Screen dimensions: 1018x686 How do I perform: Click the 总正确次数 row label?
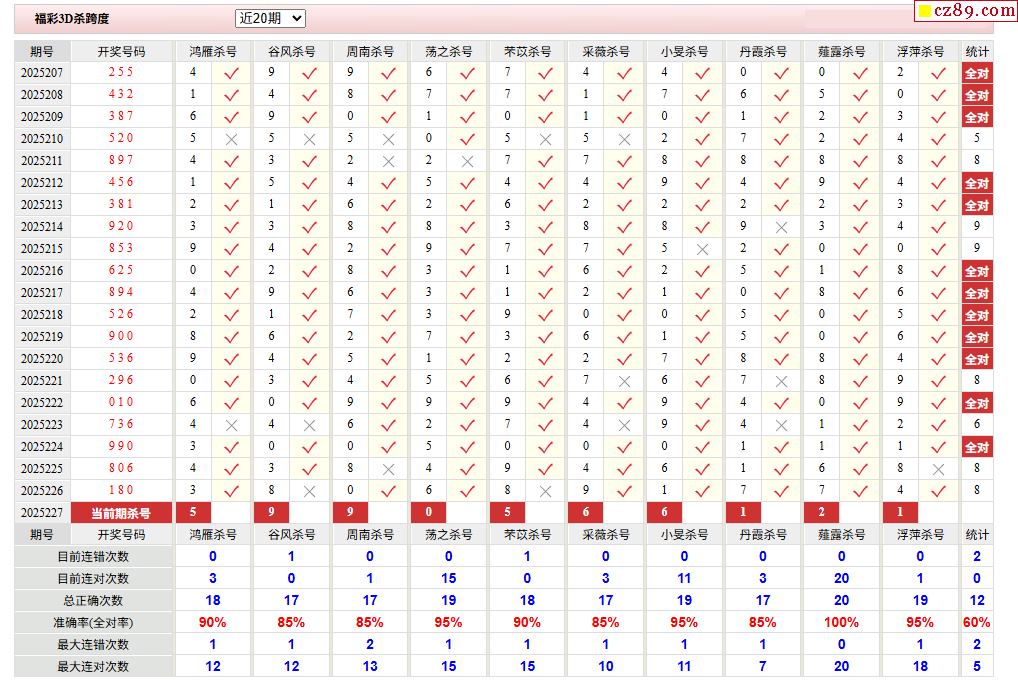93,601
